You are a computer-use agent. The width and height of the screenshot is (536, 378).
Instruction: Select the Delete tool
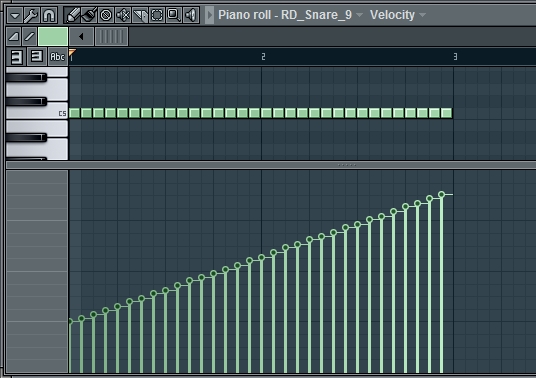click(106, 15)
